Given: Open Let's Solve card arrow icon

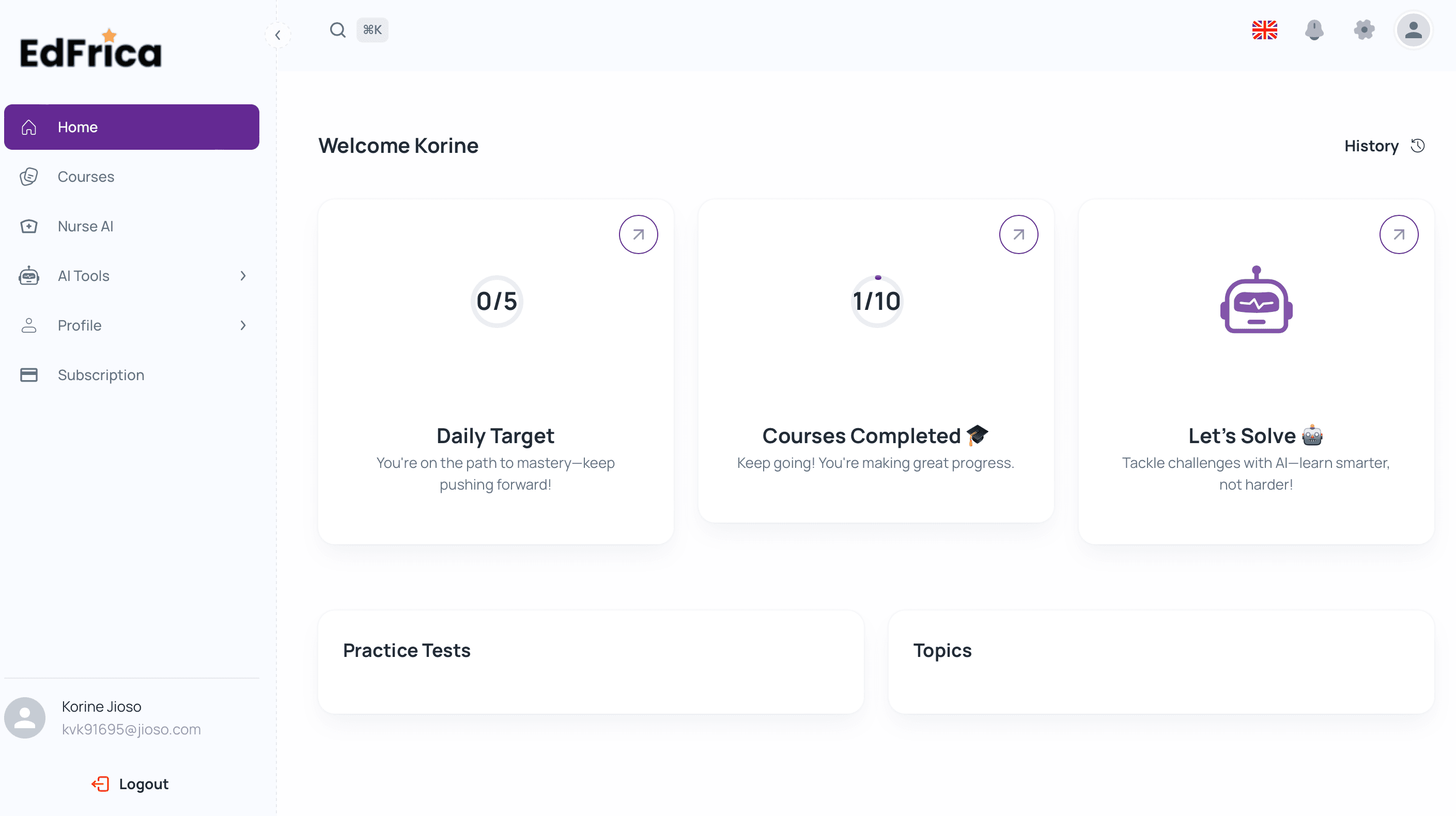Looking at the screenshot, I should tap(1398, 234).
